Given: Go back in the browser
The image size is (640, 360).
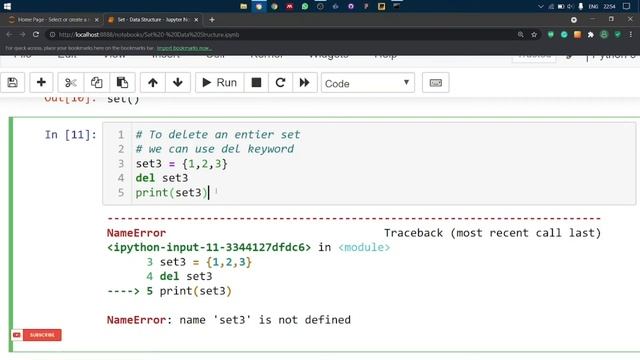Looking at the screenshot, I should 9,35.
